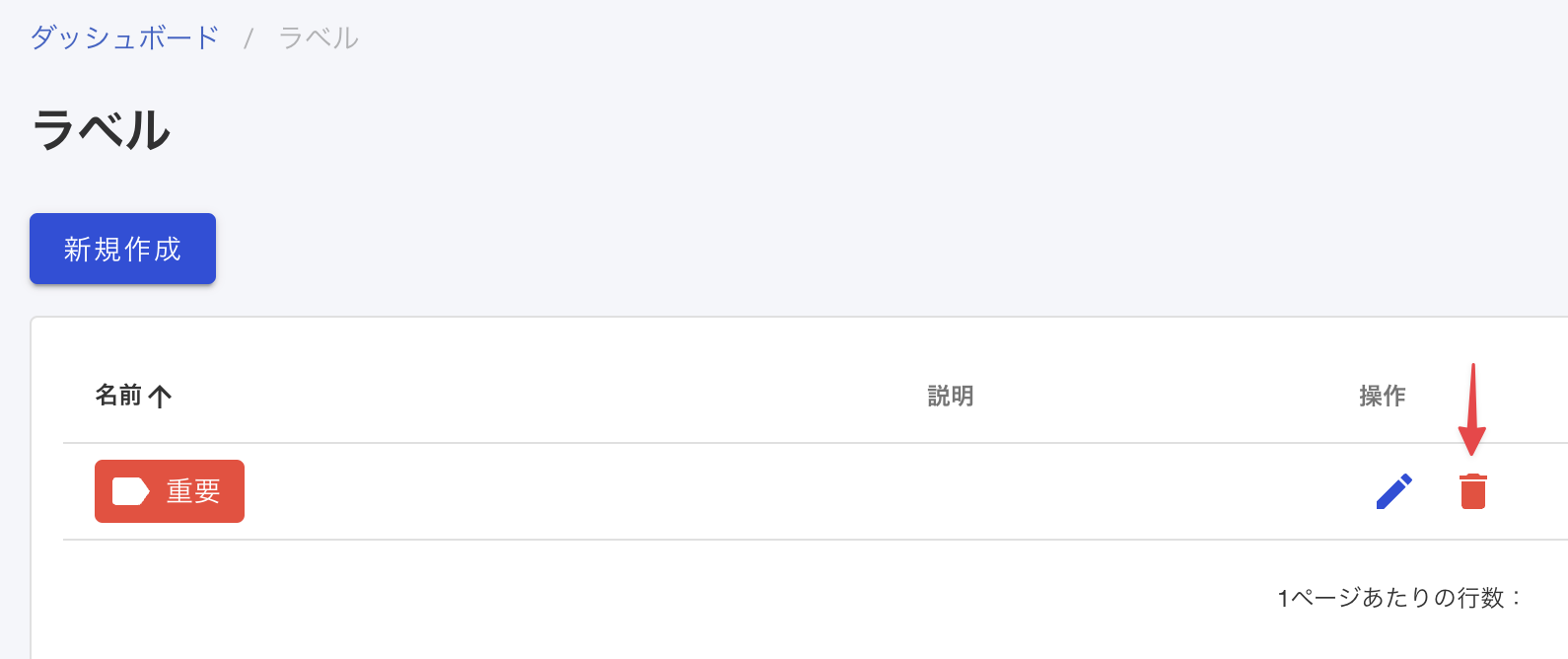Delete the 重要 label using the trash icon

pos(1473,491)
